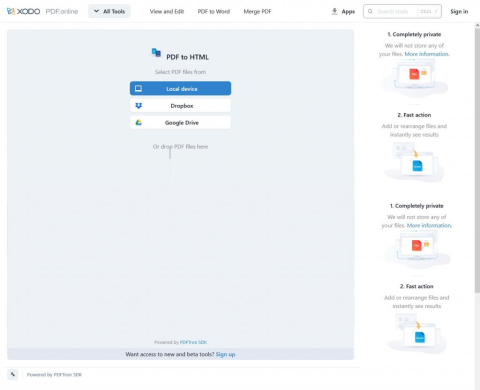This screenshot has width=480, height=390.
Task: Click the Google Drive logo icon
Action: [x=138, y=123]
